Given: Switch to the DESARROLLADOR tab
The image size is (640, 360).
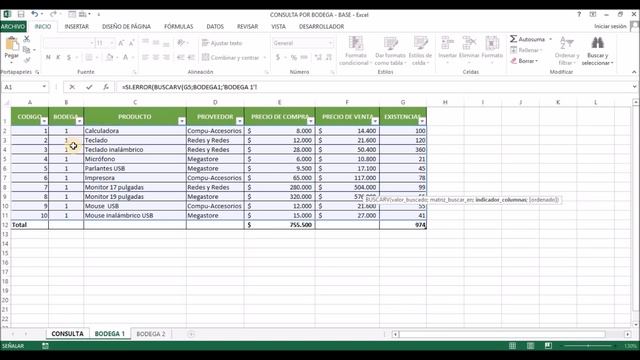Looking at the screenshot, I should (x=321, y=27).
